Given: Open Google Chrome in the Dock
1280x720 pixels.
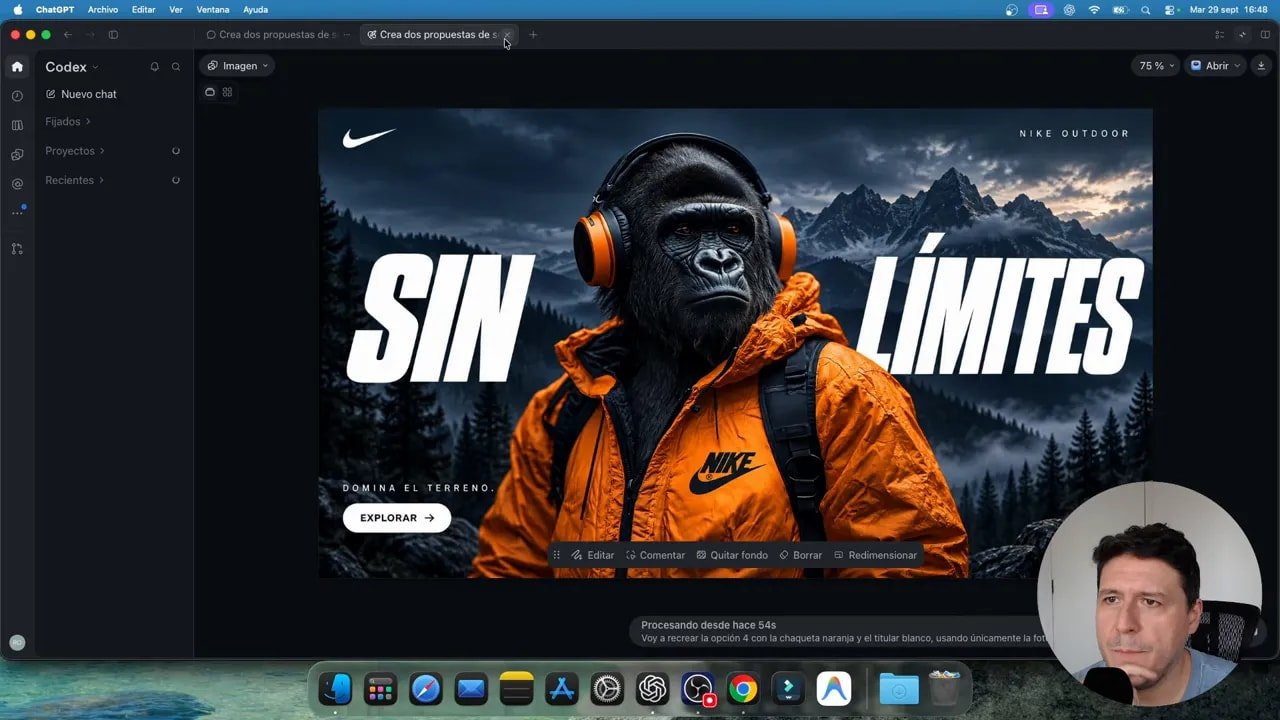Looking at the screenshot, I should pos(742,689).
